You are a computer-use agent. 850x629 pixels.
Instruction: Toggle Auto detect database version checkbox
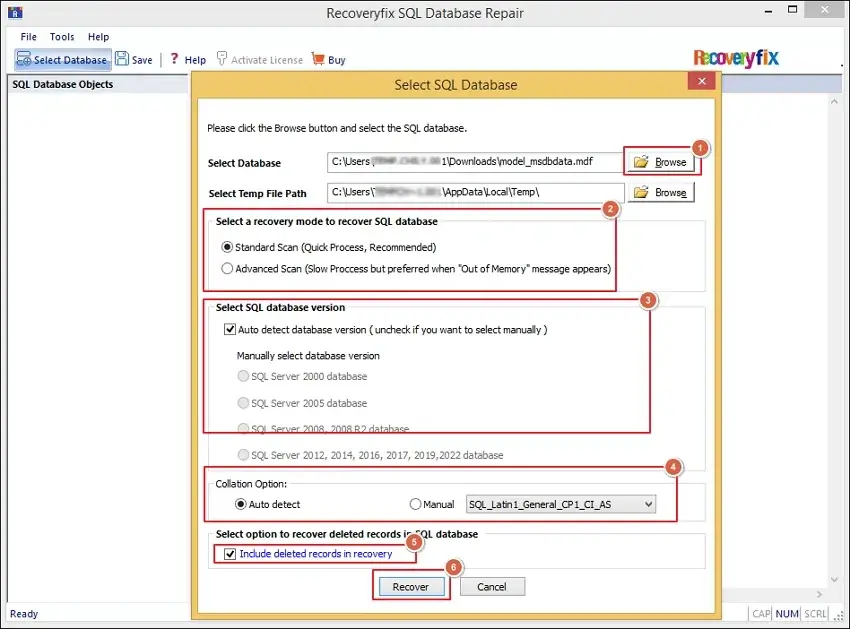tap(230, 330)
